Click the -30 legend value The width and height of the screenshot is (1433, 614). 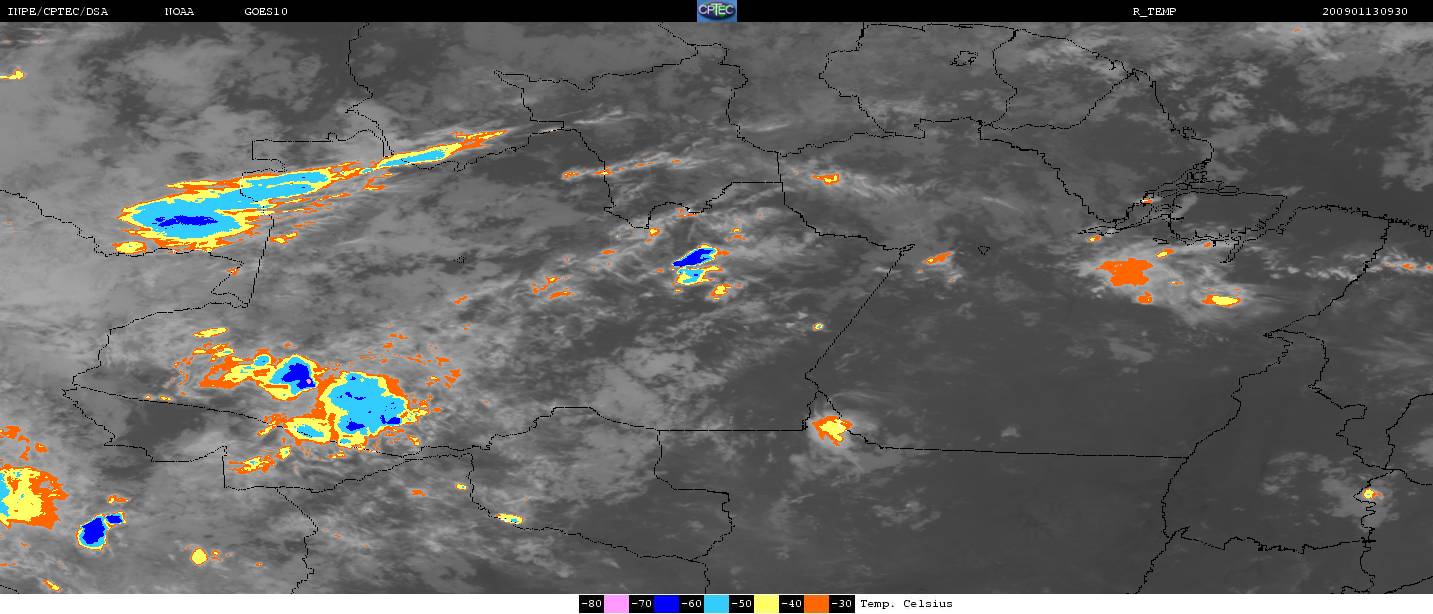pos(842,604)
